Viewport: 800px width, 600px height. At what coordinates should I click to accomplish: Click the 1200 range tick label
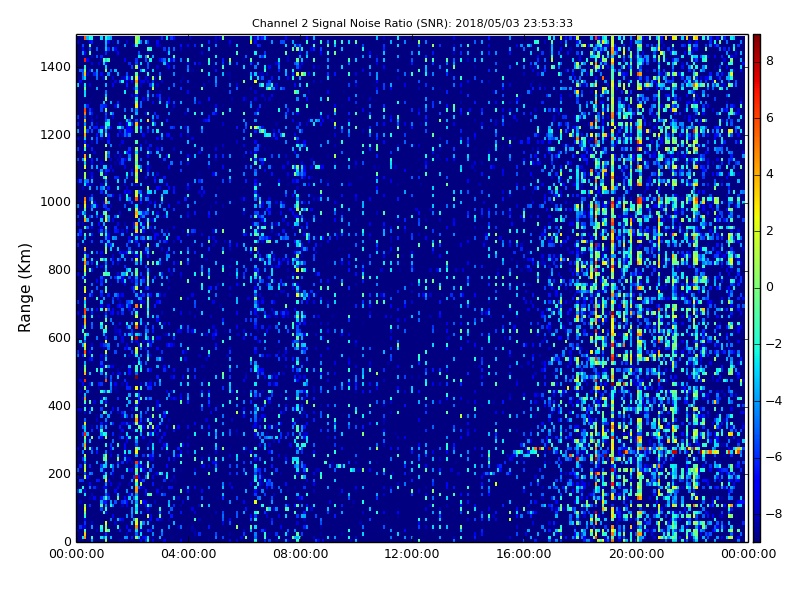click(56, 135)
